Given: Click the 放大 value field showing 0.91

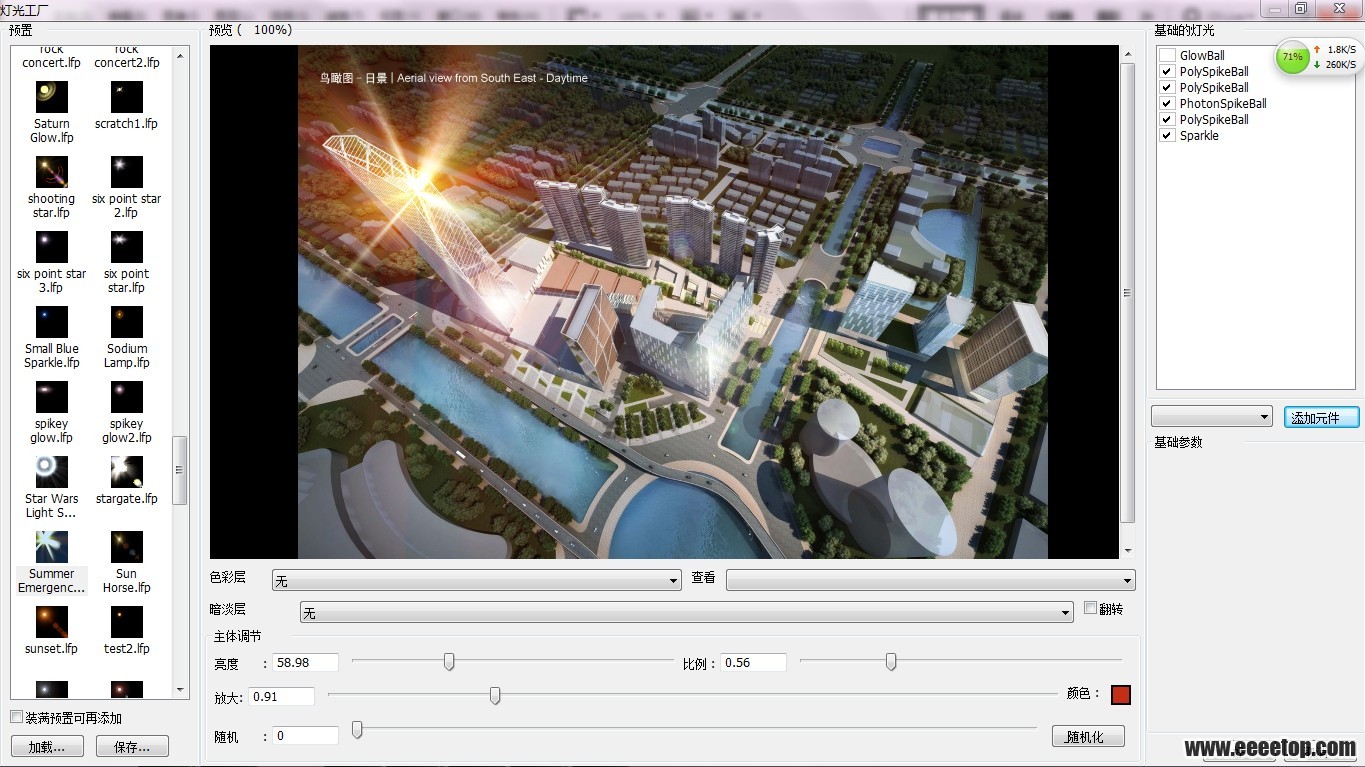Looking at the screenshot, I should 282,696.
